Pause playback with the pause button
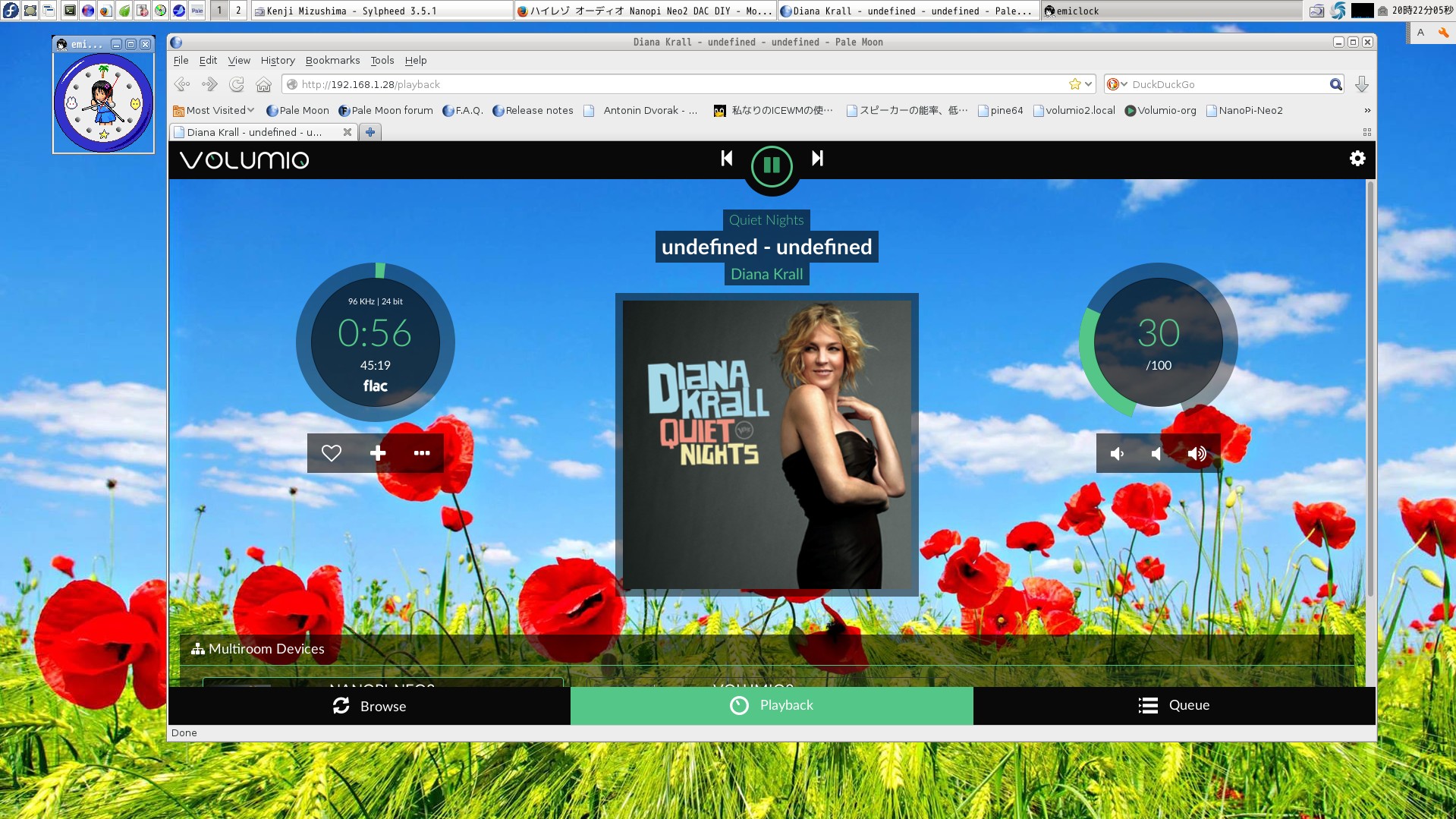Image resolution: width=1456 pixels, height=819 pixels. tap(771, 167)
